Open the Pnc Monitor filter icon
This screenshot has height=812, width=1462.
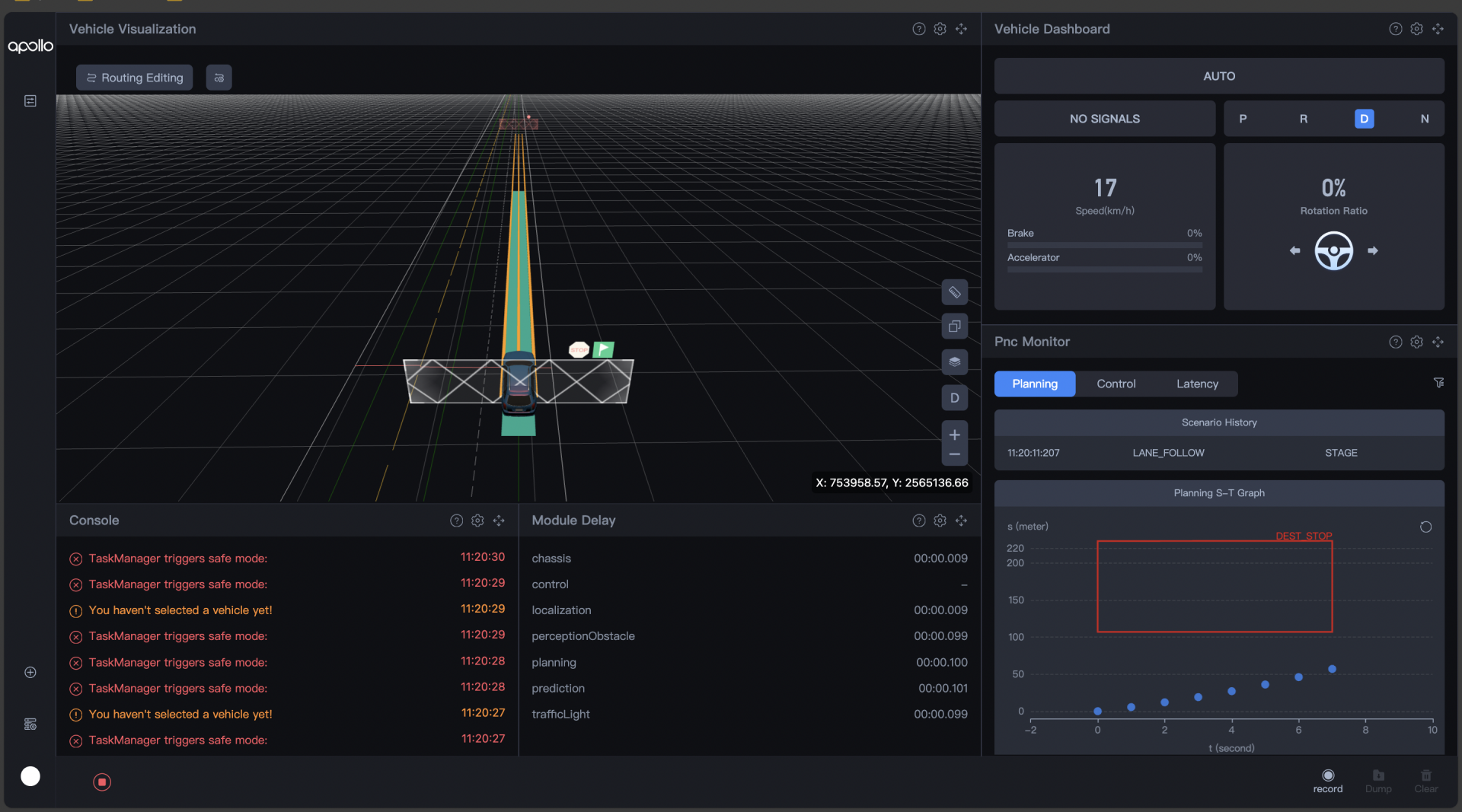pyautogui.click(x=1438, y=383)
